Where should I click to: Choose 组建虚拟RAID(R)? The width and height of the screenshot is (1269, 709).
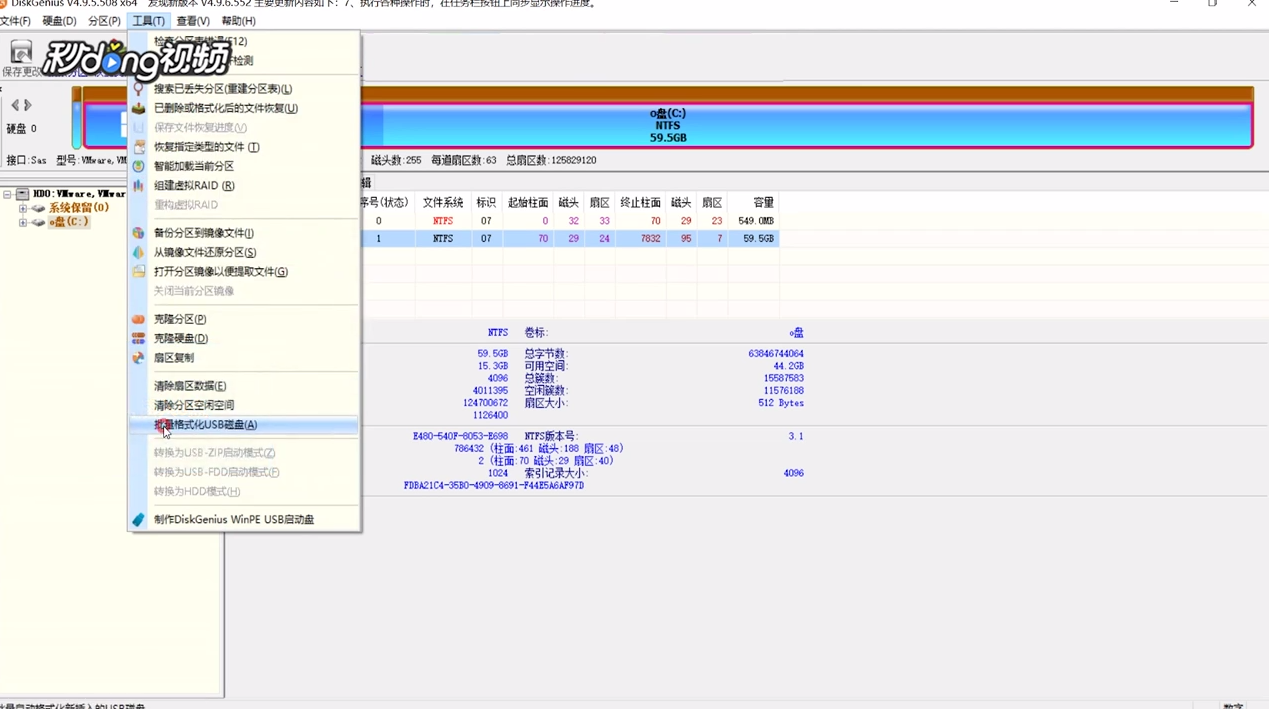tap(244, 185)
